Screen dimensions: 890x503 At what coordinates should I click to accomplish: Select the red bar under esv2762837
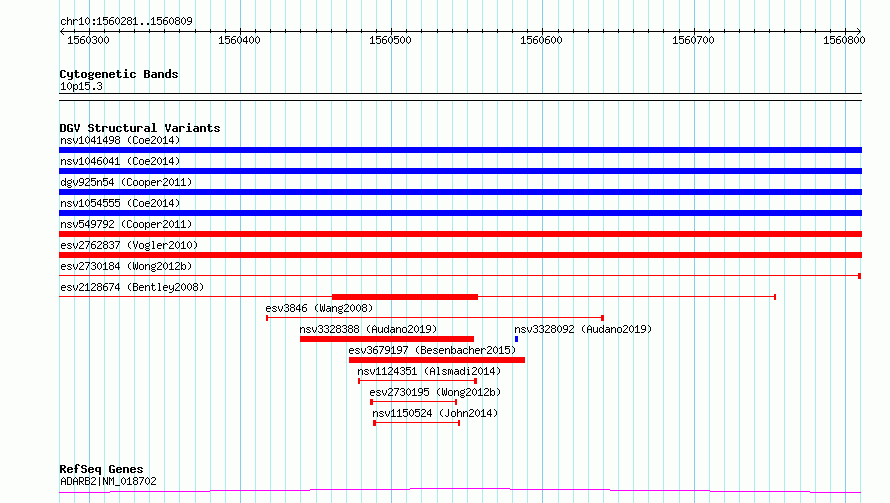point(460,255)
